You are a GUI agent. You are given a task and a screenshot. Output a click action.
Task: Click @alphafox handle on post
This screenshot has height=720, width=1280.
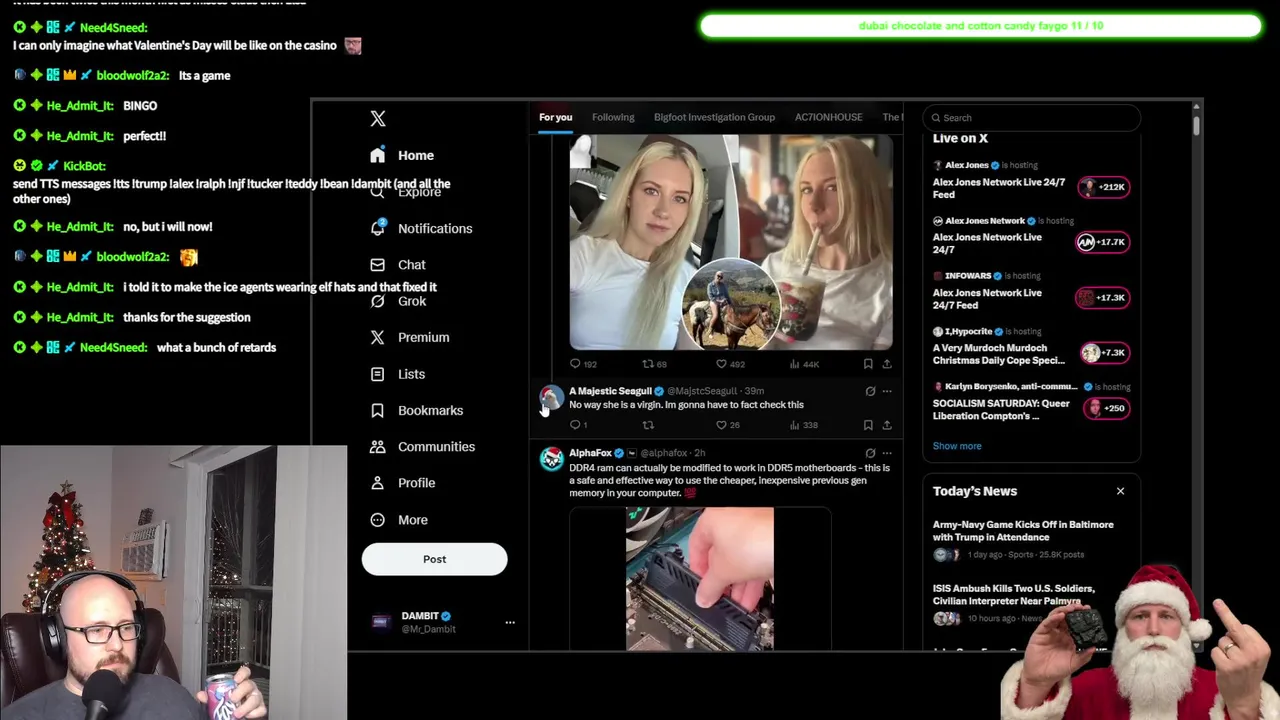664,453
